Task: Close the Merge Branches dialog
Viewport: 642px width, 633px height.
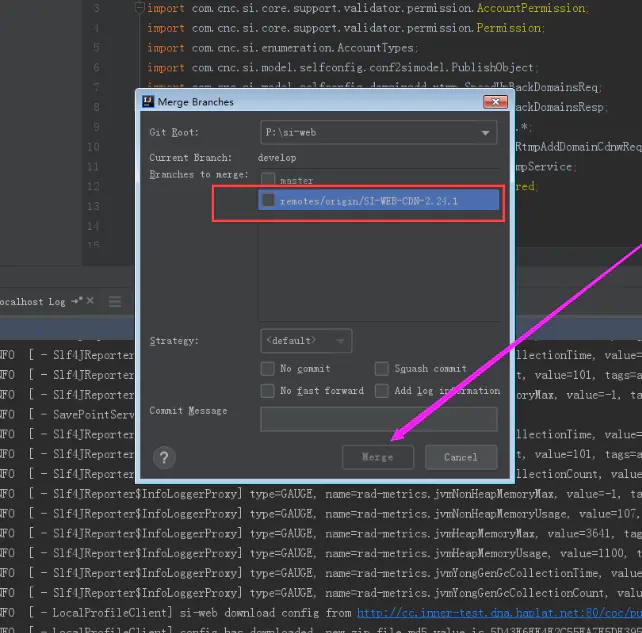Action: coord(495,102)
